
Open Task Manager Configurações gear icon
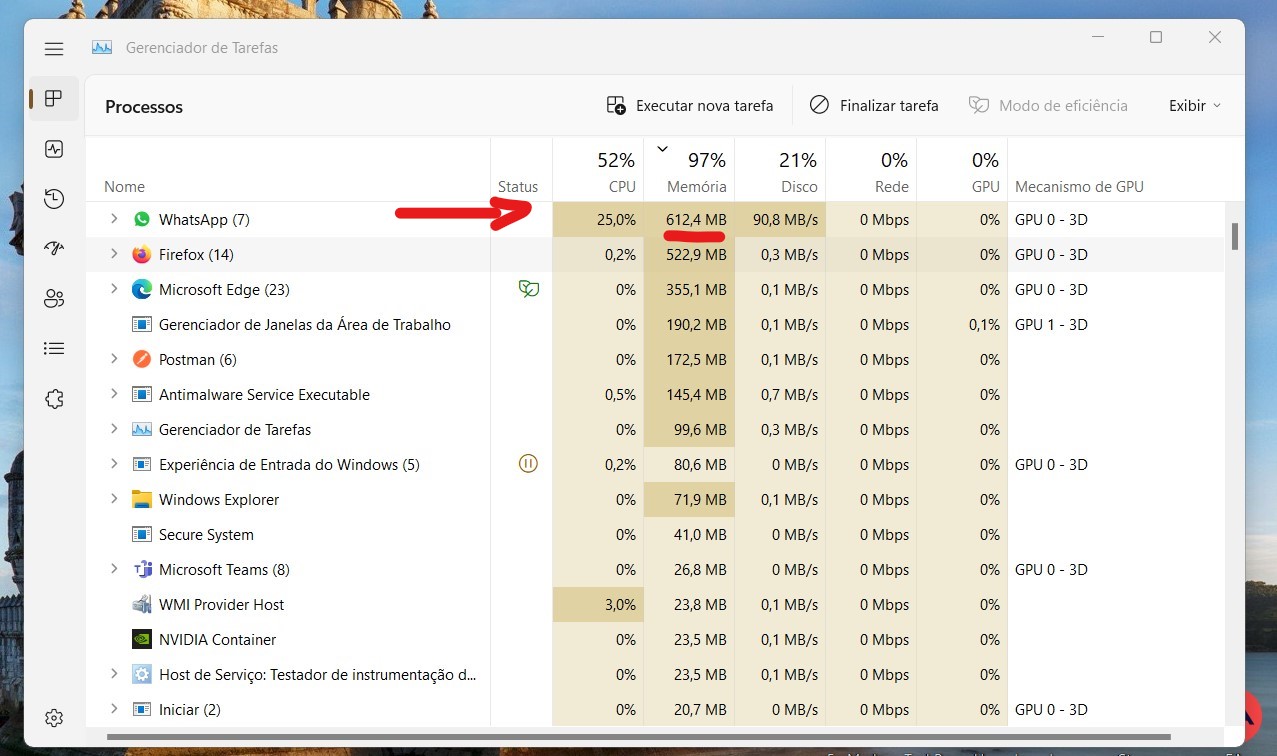[53, 717]
